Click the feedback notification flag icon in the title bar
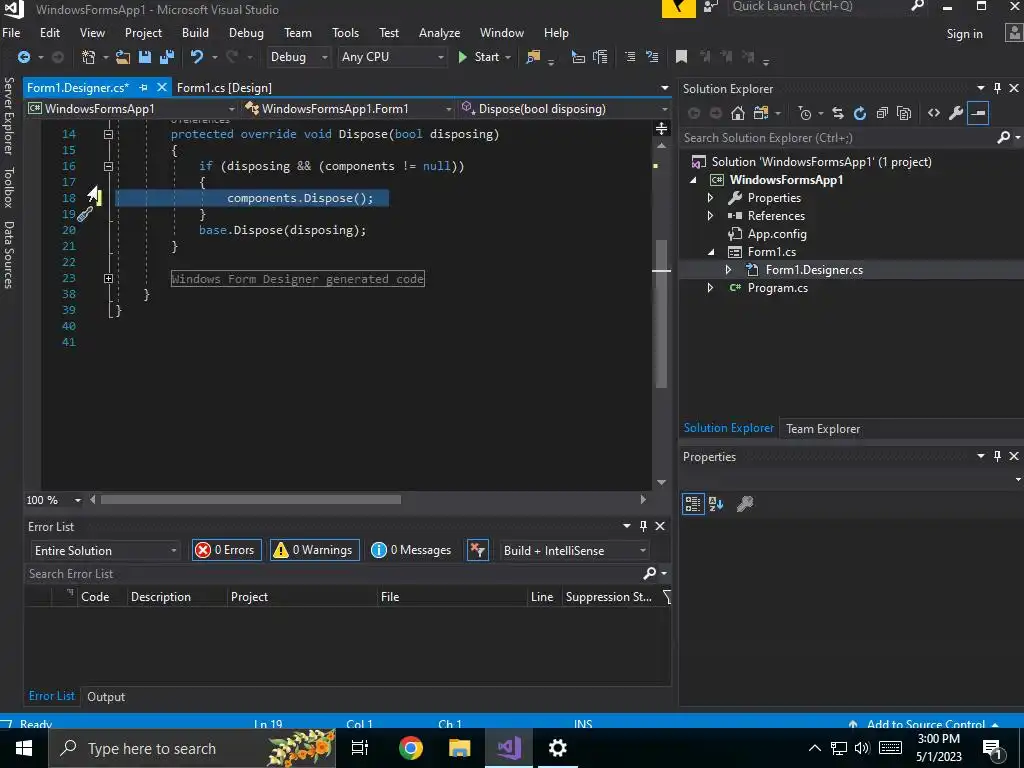The image size is (1024, 768). click(679, 8)
